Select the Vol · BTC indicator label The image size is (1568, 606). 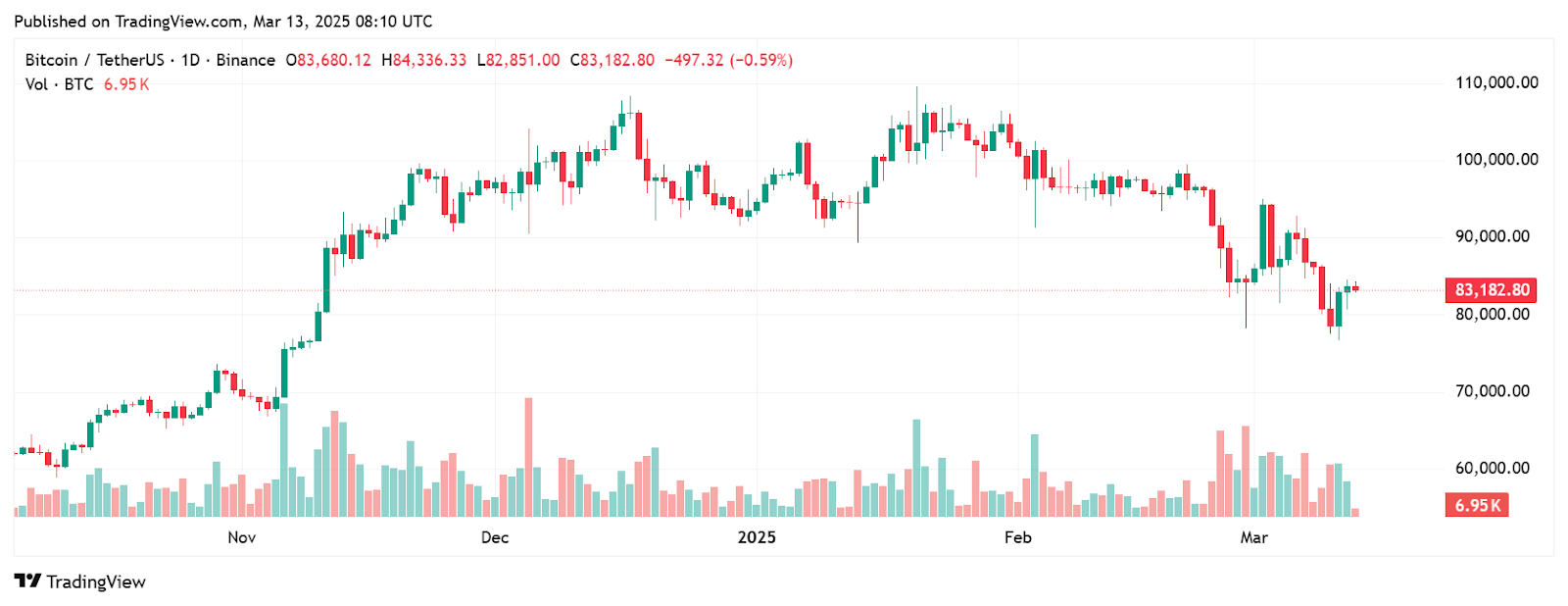click(x=60, y=84)
